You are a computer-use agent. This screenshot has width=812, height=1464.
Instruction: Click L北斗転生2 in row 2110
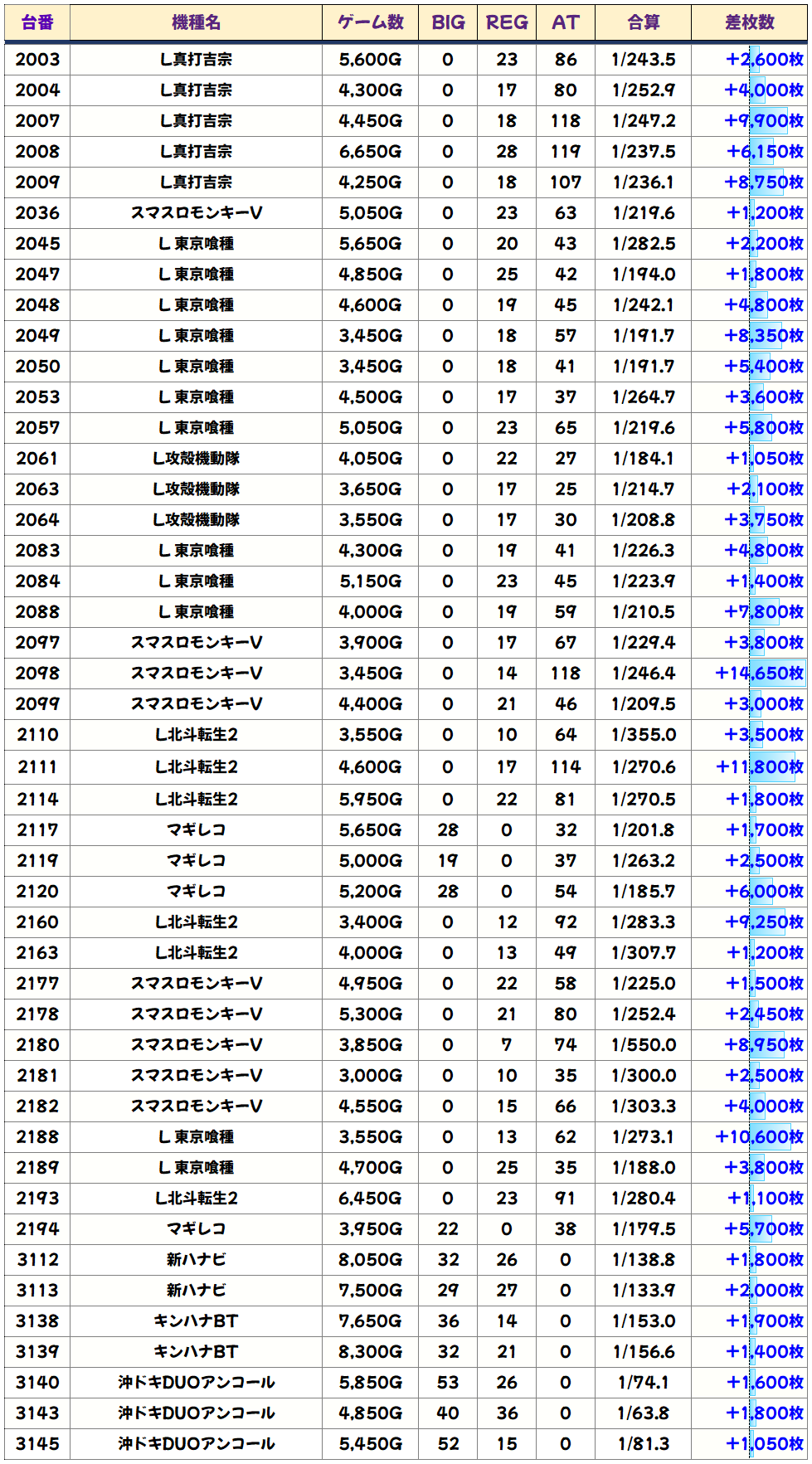point(197,735)
